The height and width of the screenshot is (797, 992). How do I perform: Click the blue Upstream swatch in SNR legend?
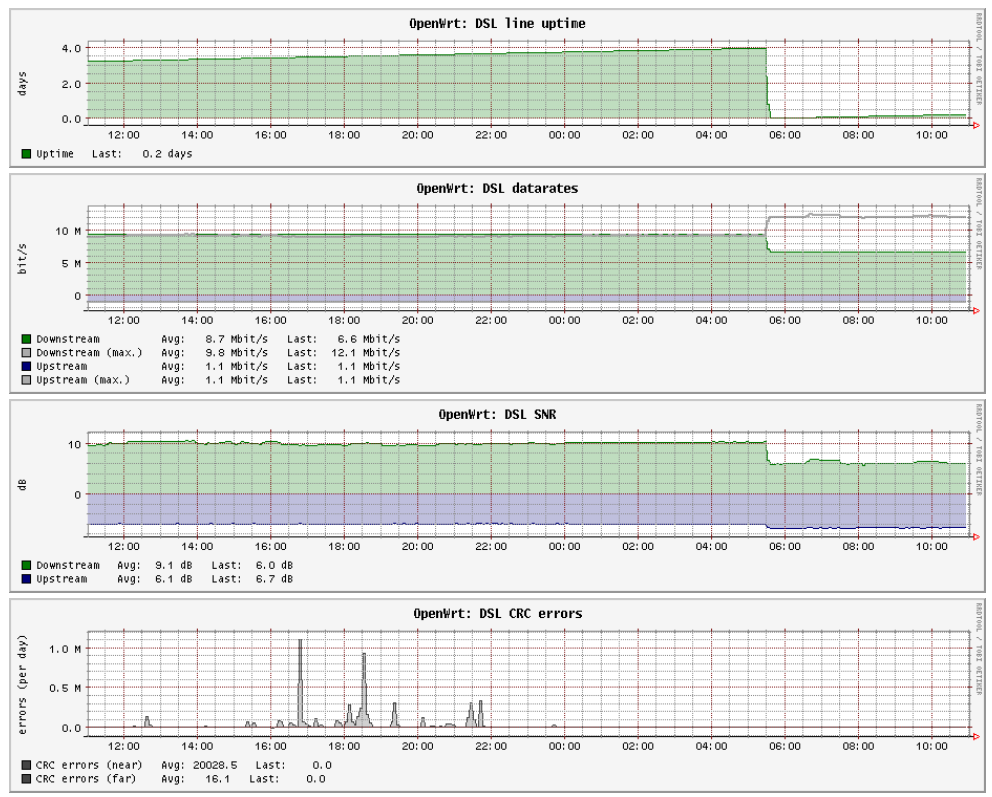pos(26,578)
